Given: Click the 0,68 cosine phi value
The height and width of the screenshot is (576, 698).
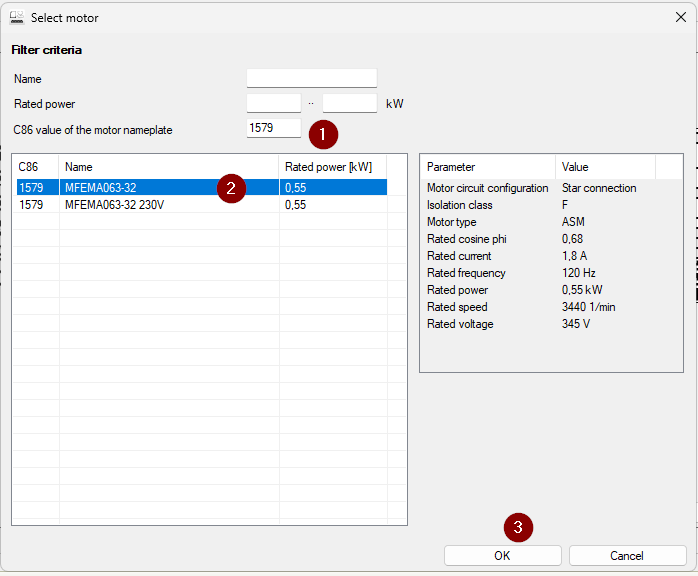Looking at the screenshot, I should pos(572,239).
